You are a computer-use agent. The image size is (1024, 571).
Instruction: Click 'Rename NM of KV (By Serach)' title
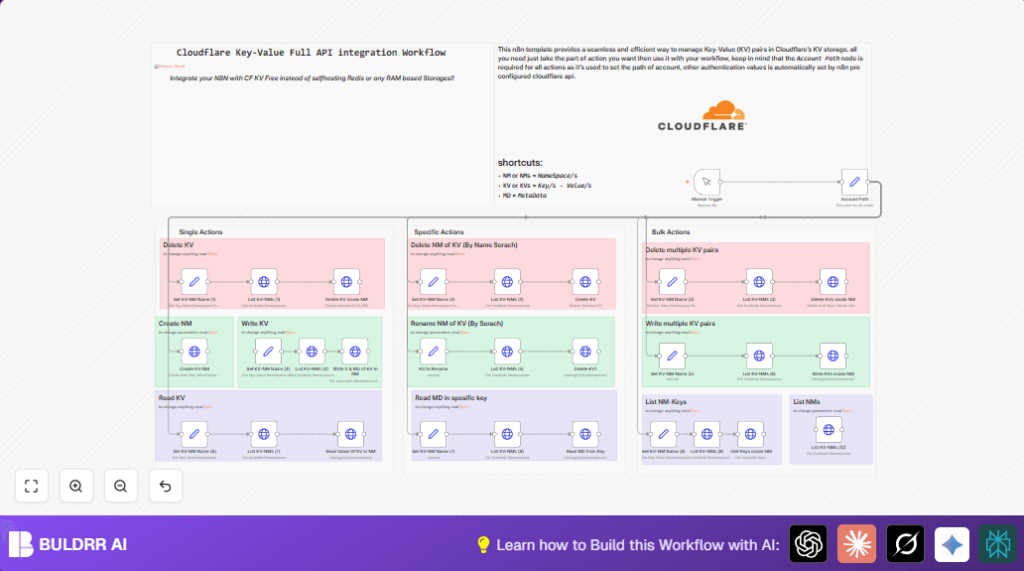point(457,323)
